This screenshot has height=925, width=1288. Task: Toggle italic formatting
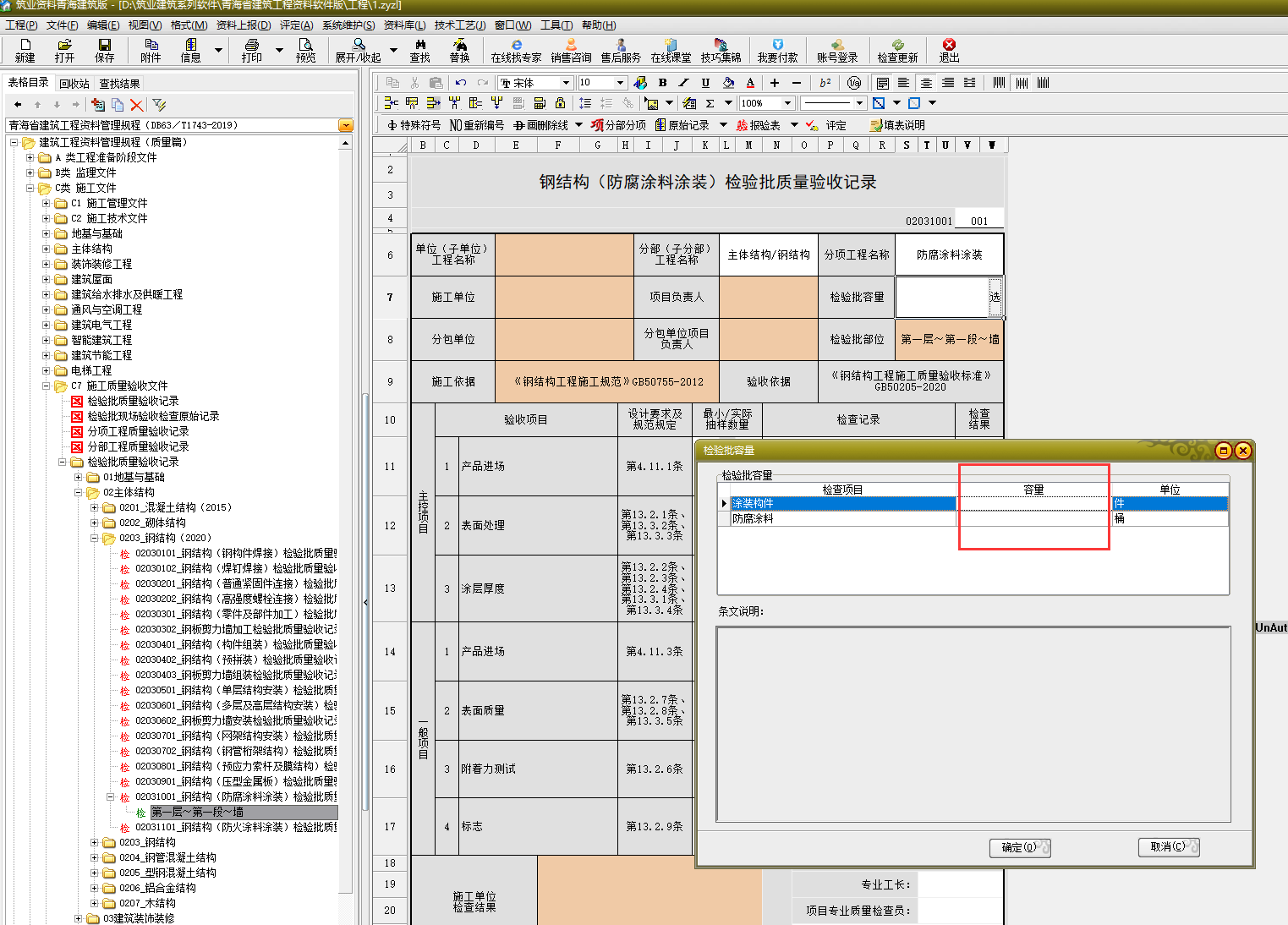683,83
